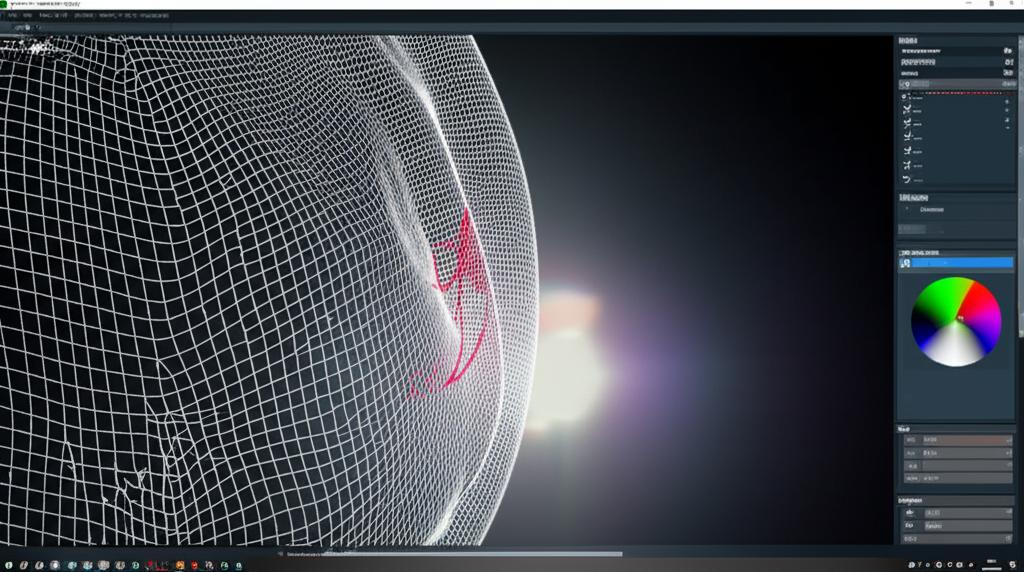Screen dimensions: 1024x572
Task: Switch to the document tab at top left
Action: (22, 29)
